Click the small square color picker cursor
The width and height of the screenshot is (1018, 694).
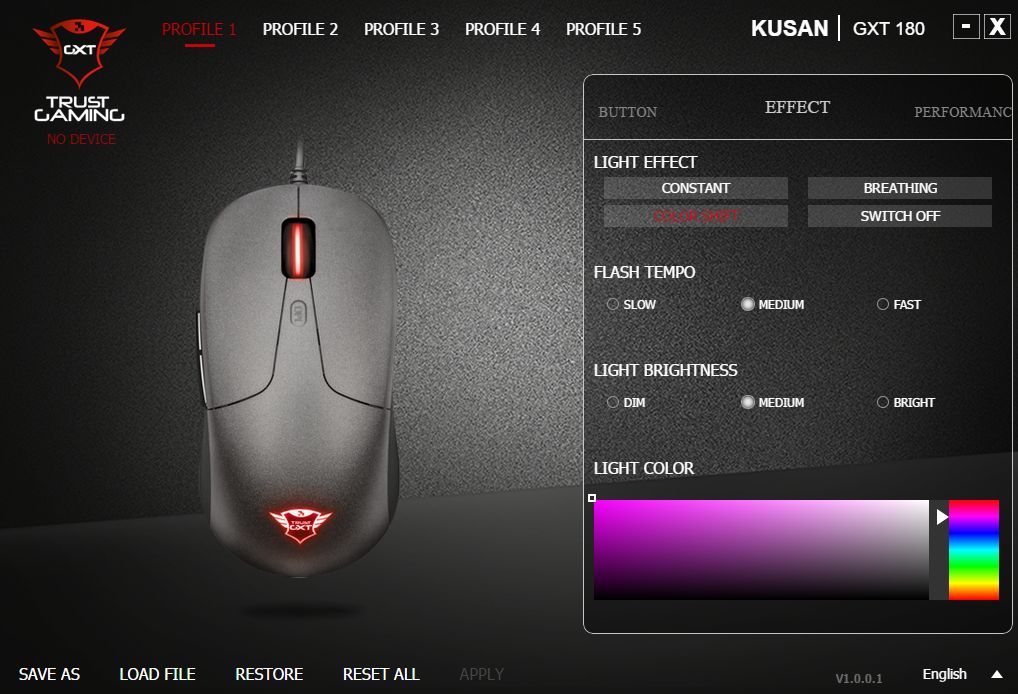click(591, 498)
